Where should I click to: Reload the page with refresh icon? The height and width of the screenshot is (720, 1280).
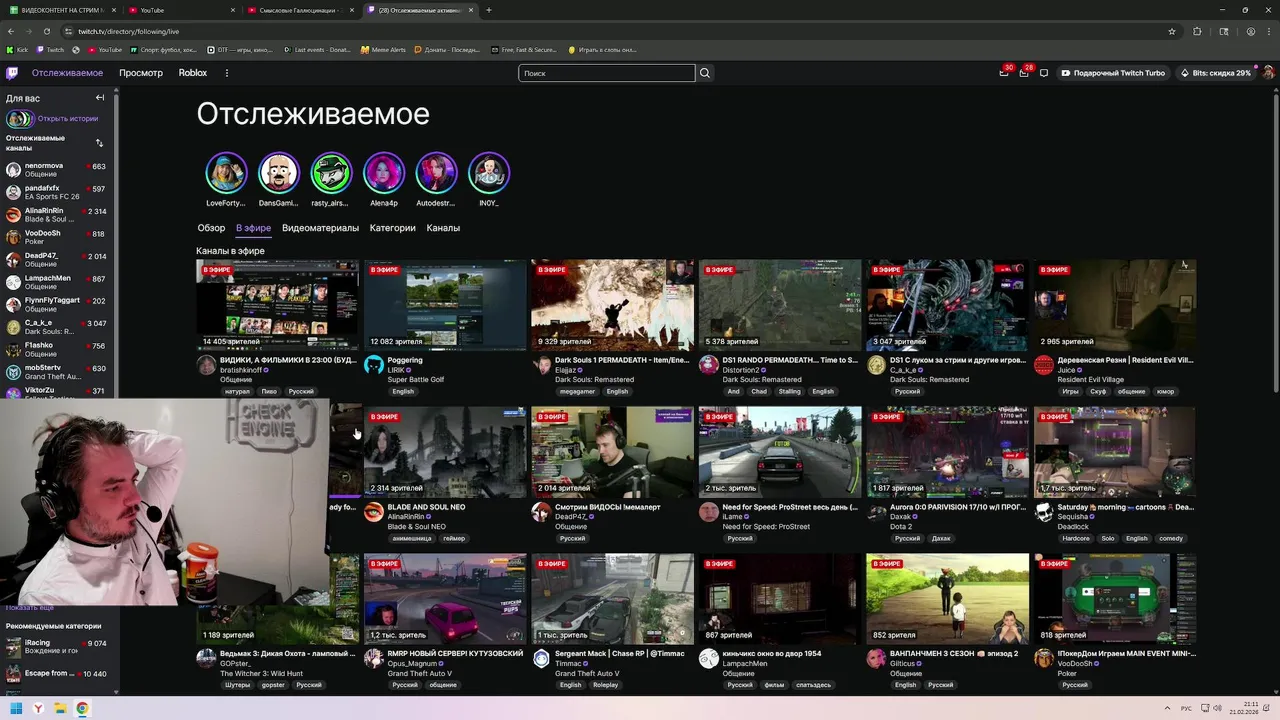pos(47,31)
